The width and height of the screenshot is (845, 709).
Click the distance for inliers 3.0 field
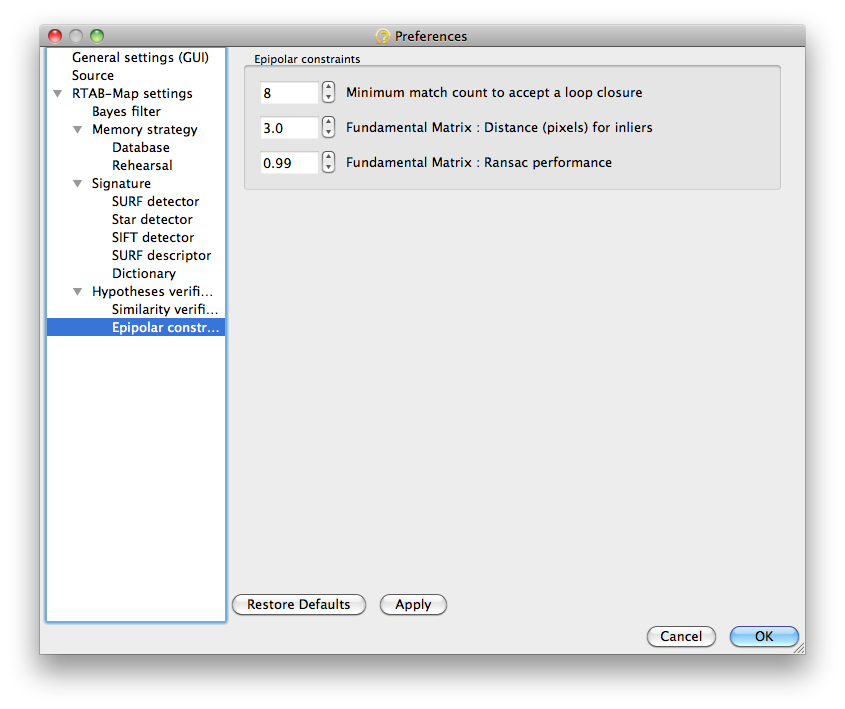point(289,128)
